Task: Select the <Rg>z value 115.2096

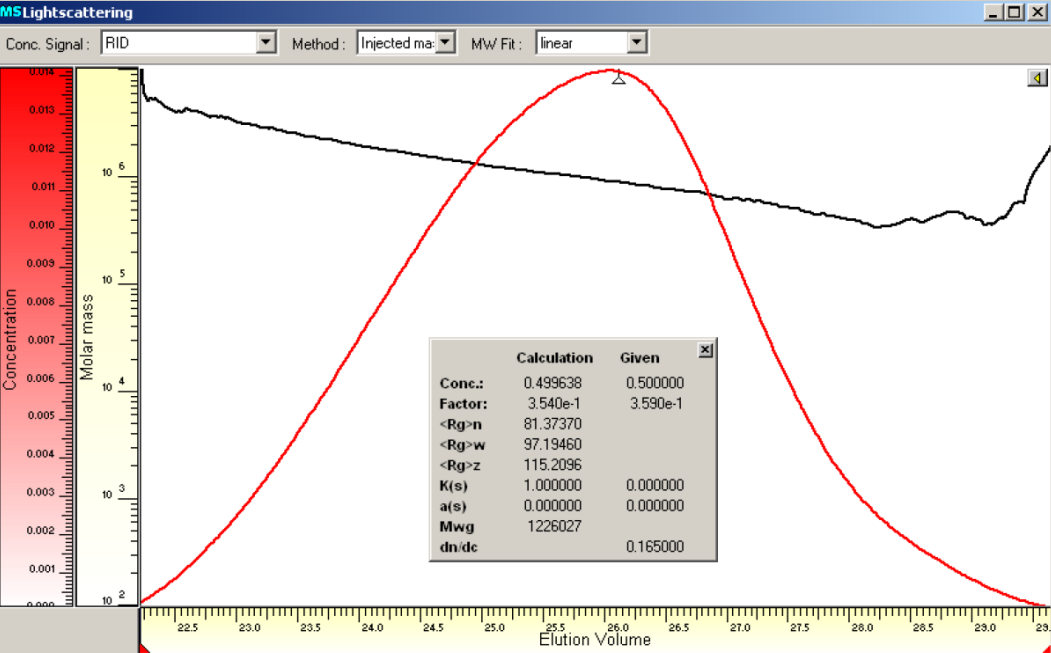Action: tap(553, 465)
